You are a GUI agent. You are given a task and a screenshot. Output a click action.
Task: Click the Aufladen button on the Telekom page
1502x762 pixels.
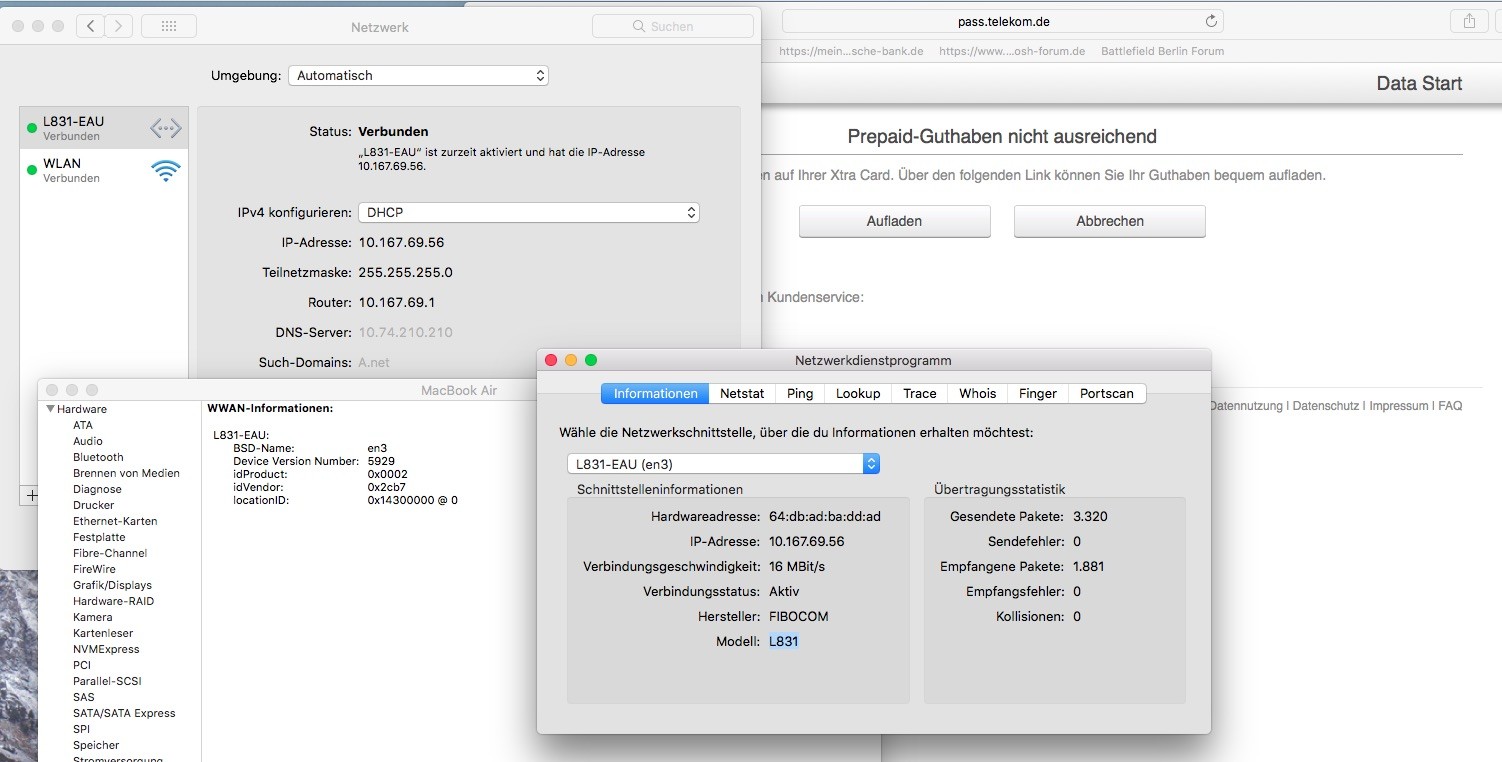click(894, 221)
